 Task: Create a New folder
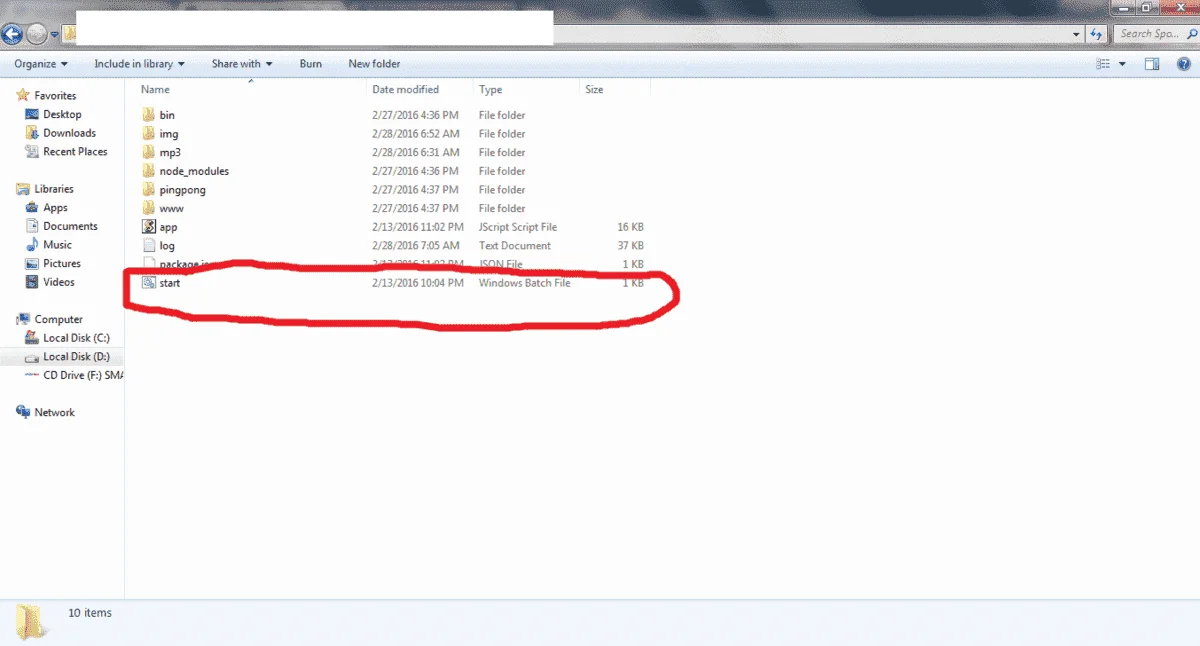(x=374, y=64)
